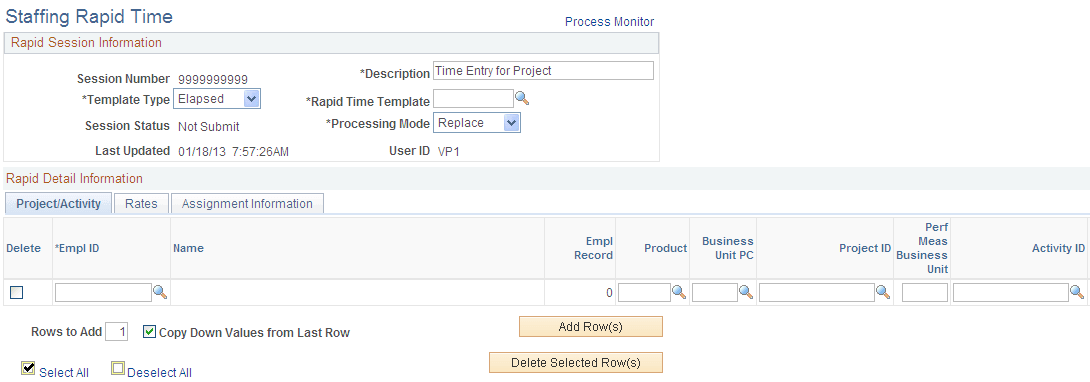Open Product lookup magnifier

[x=679, y=292]
